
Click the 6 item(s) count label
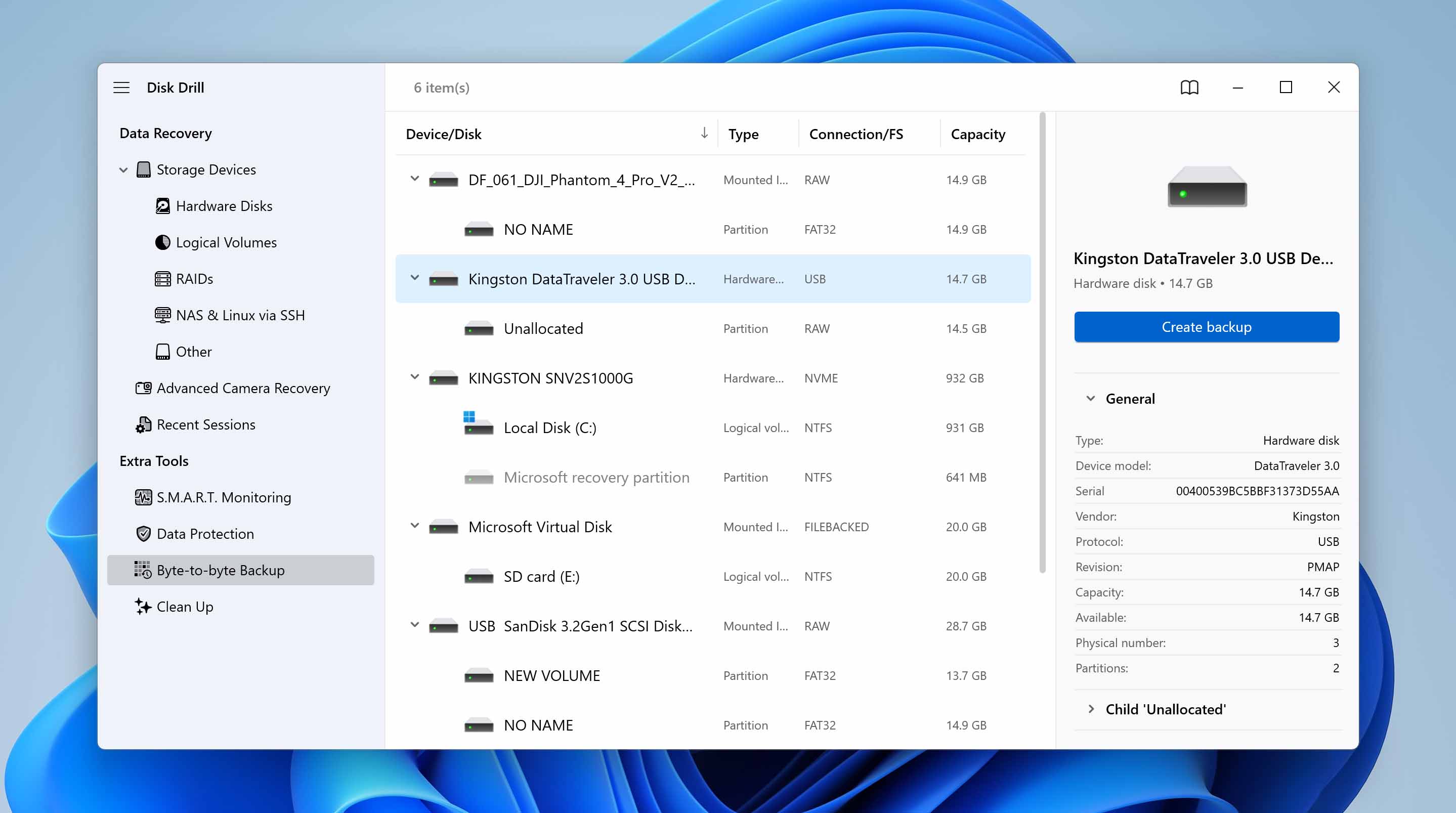click(442, 88)
